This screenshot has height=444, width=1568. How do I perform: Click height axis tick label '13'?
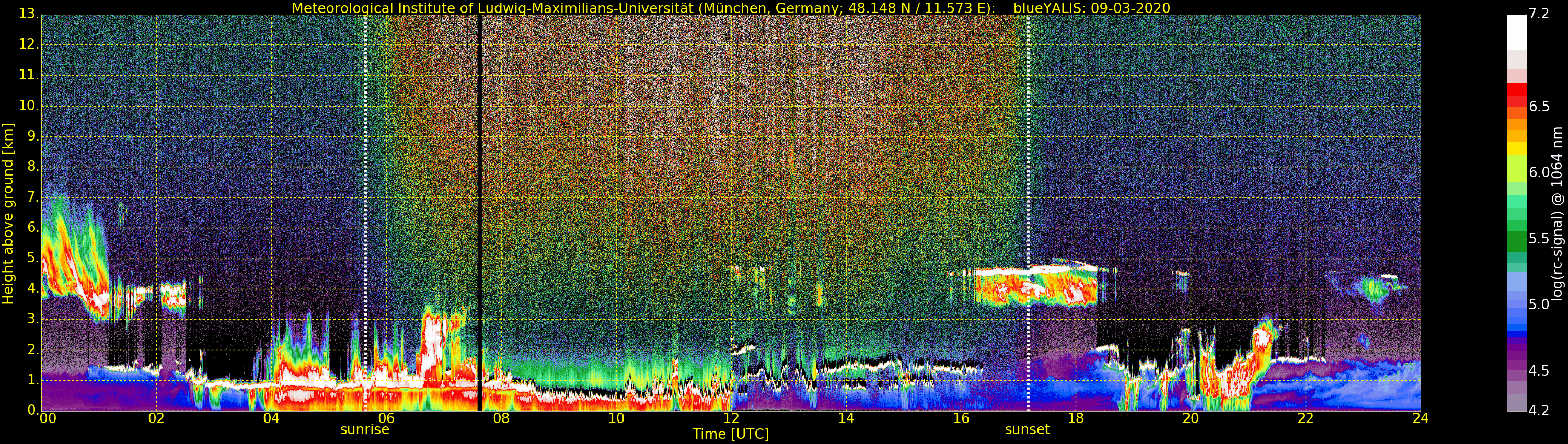click(x=29, y=15)
